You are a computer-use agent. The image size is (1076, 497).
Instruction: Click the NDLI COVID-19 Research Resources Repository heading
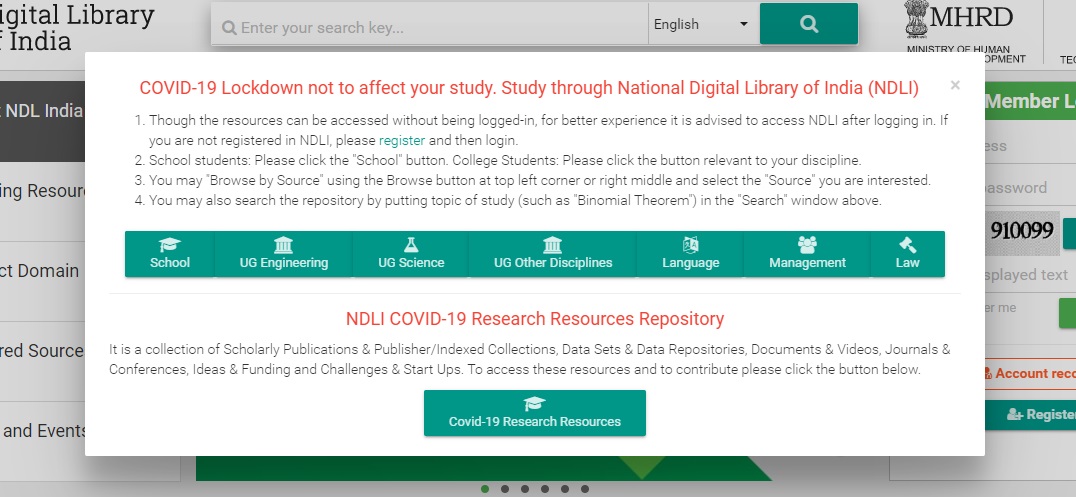tap(535, 319)
